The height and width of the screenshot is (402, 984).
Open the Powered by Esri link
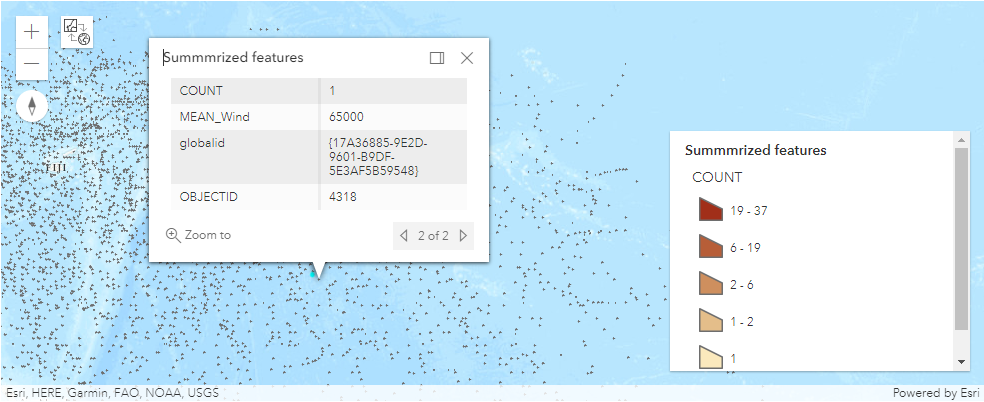[935, 394]
